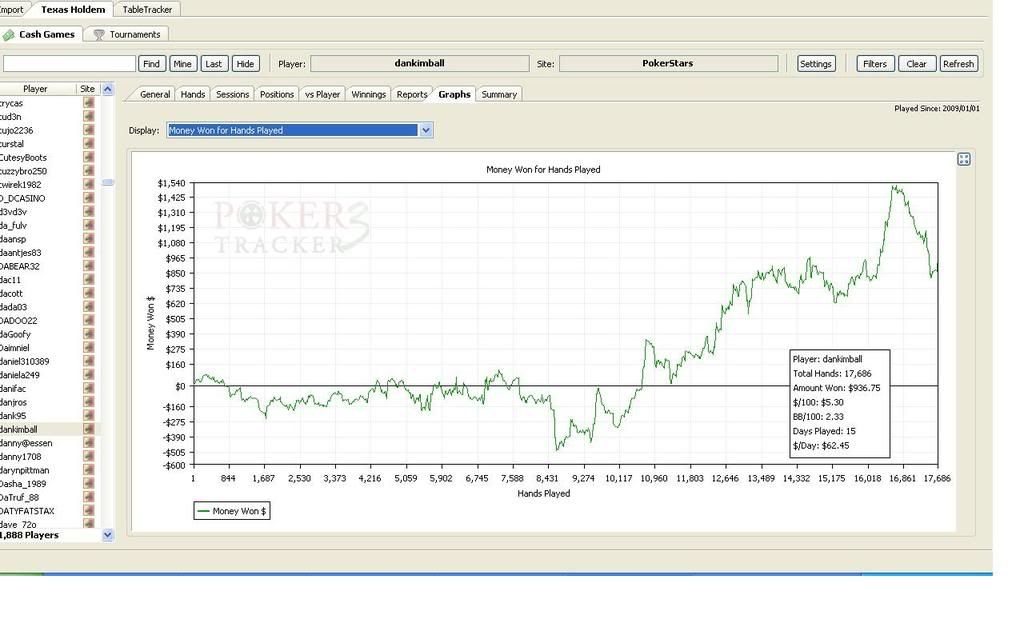
Task: Click the Last button
Action: pyautogui.click(x=214, y=63)
